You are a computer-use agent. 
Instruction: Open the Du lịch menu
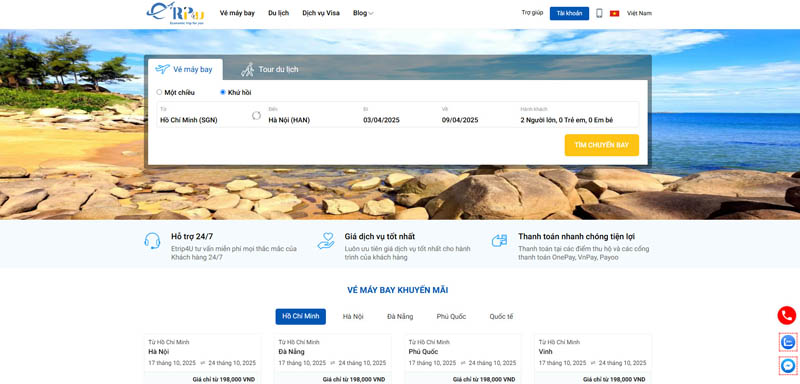click(x=279, y=13)
